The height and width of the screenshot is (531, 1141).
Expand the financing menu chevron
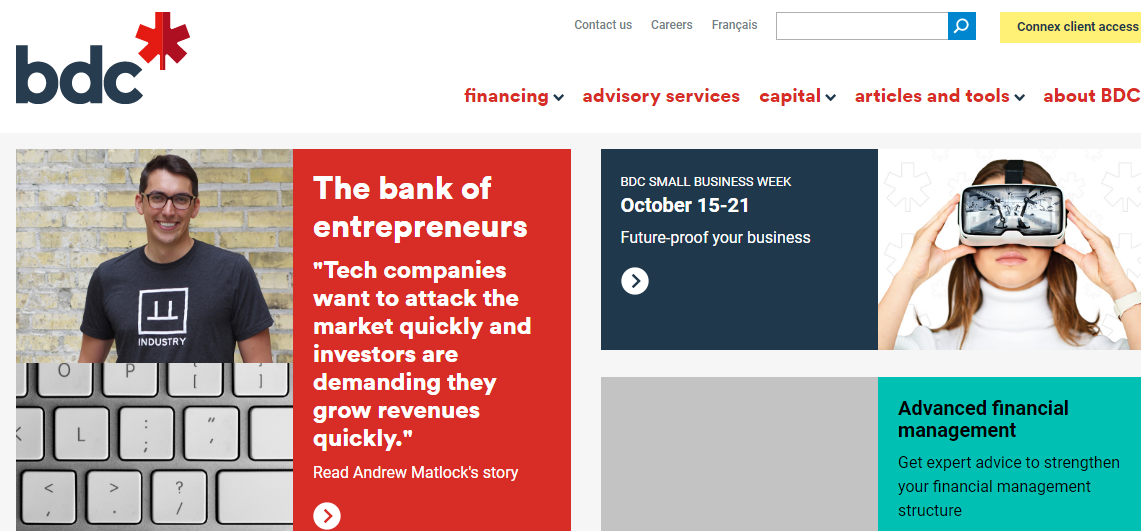[x=558, y=97]
